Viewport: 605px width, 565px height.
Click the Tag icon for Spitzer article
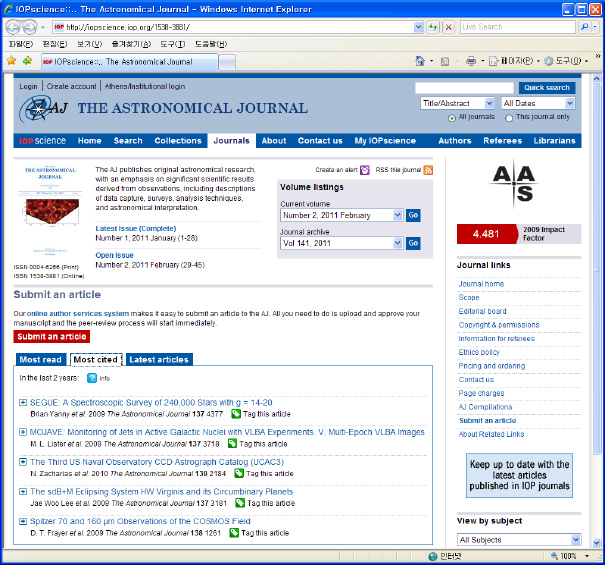234,533
